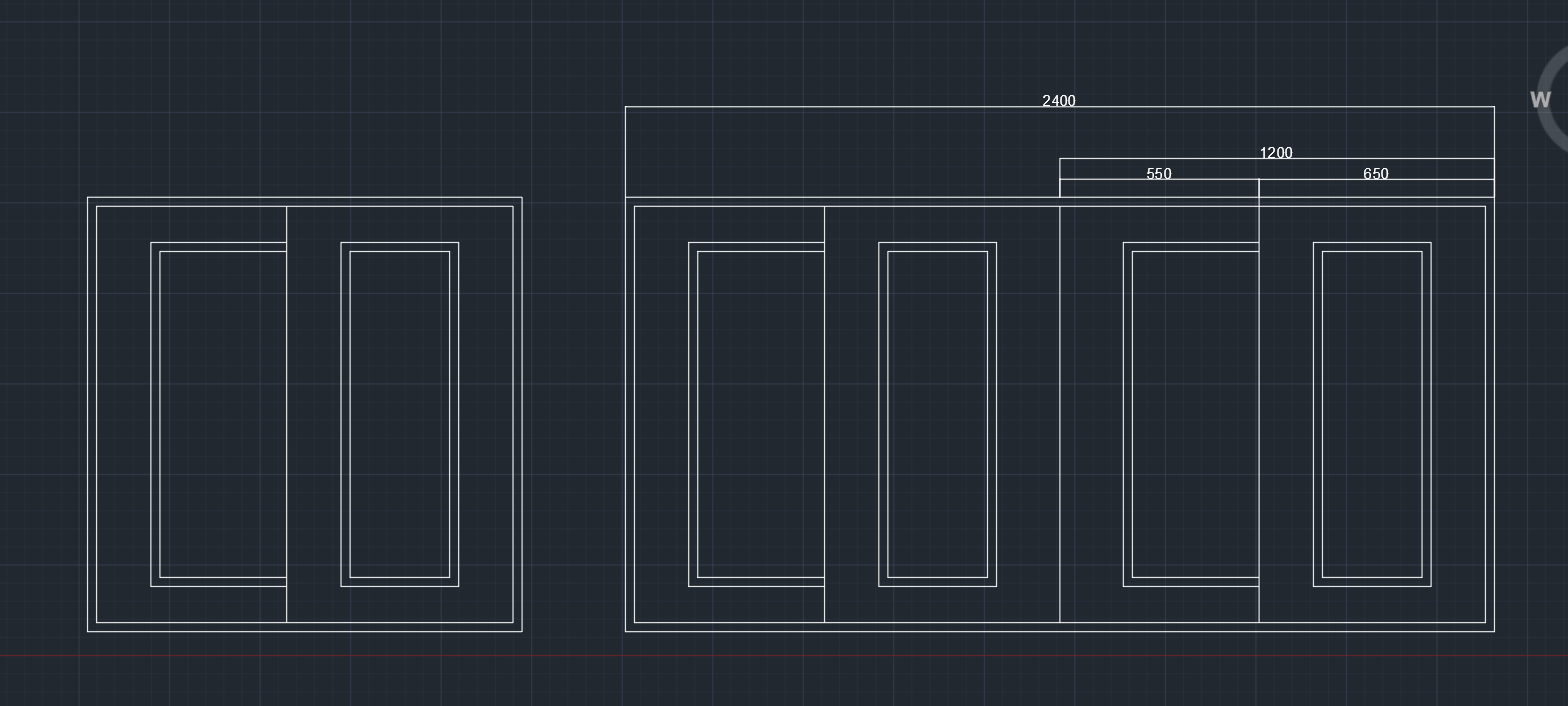Select the 2400 dimension text
Screen dimensions: 1568x706
pyautogui.click(x=1059, y=101)
